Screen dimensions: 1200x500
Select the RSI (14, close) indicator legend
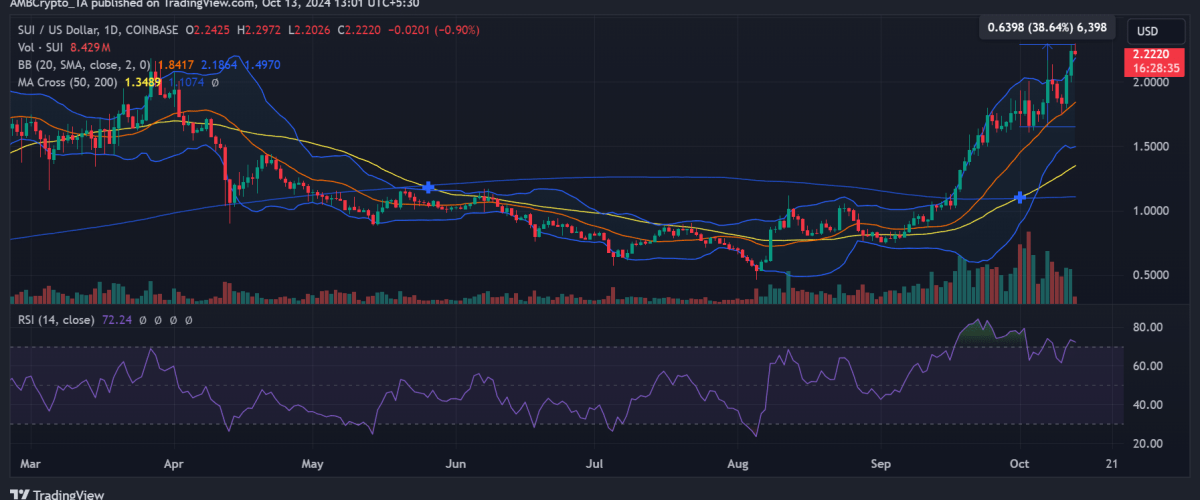pos(52,320)
